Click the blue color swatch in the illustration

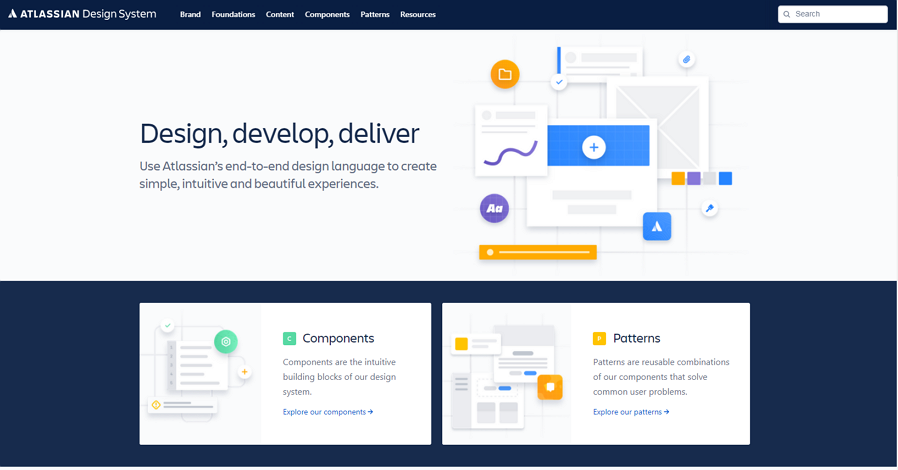tap(725, 179)
